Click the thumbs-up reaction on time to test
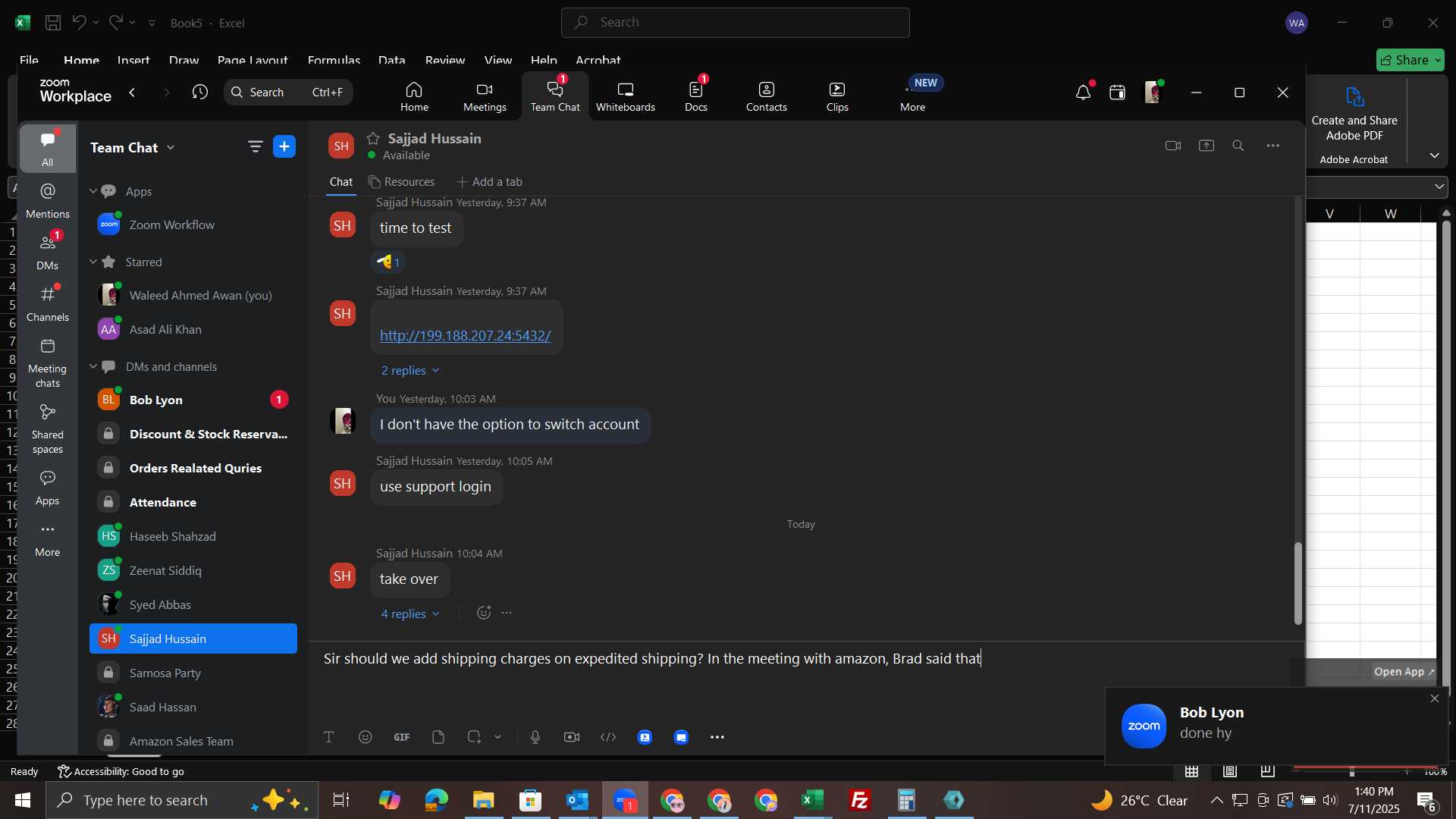 click(389, 262)
